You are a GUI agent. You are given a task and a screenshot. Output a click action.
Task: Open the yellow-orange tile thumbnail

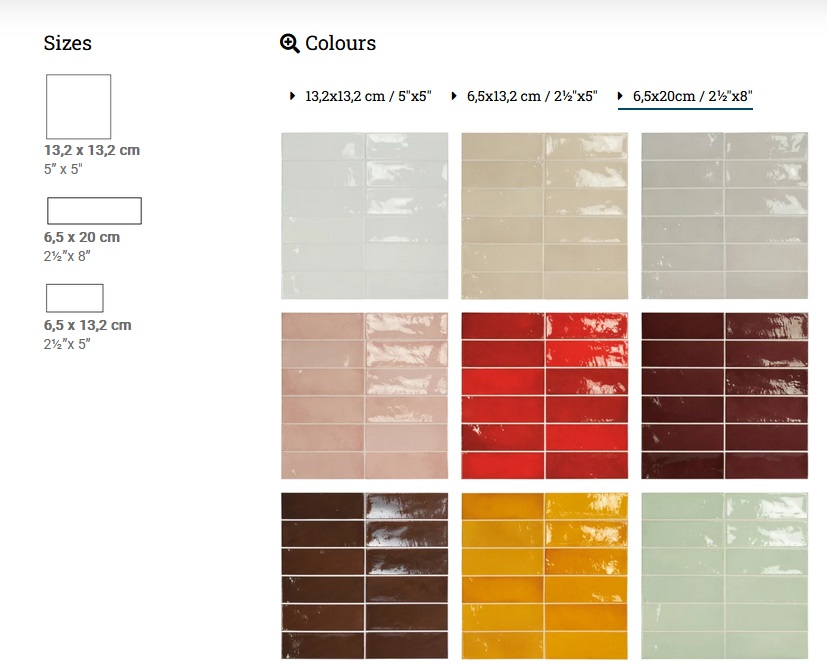(x=545, y=576)
